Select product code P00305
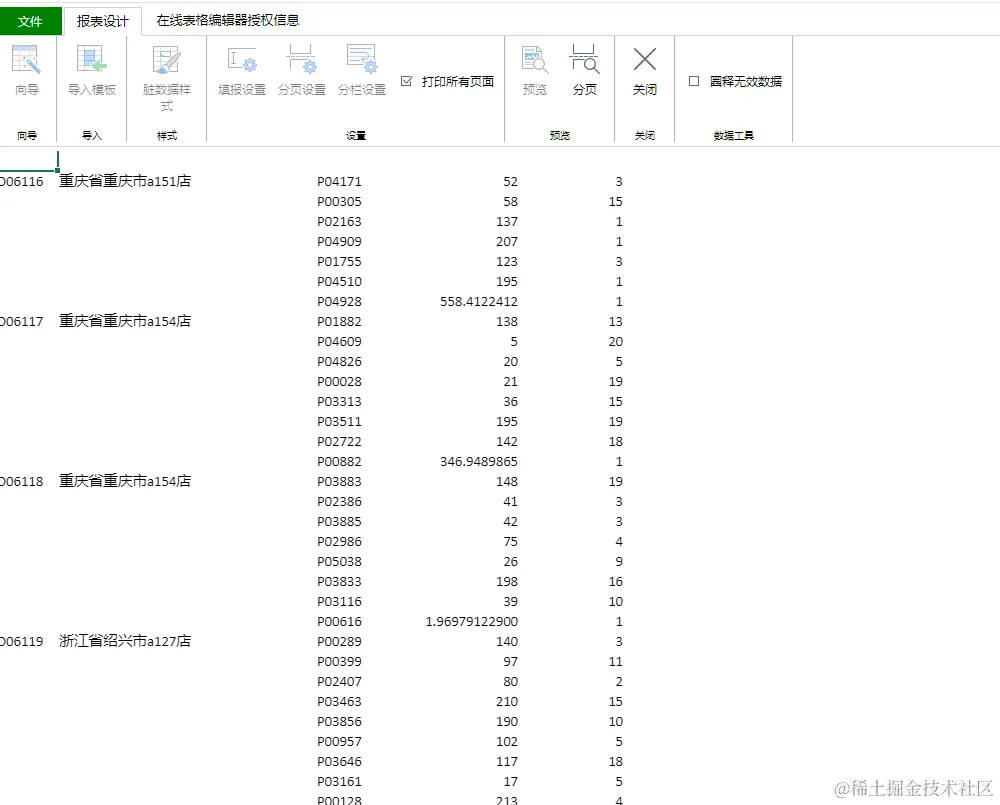The height and width of the screenshot is (805, 1000). coord(339,202)
